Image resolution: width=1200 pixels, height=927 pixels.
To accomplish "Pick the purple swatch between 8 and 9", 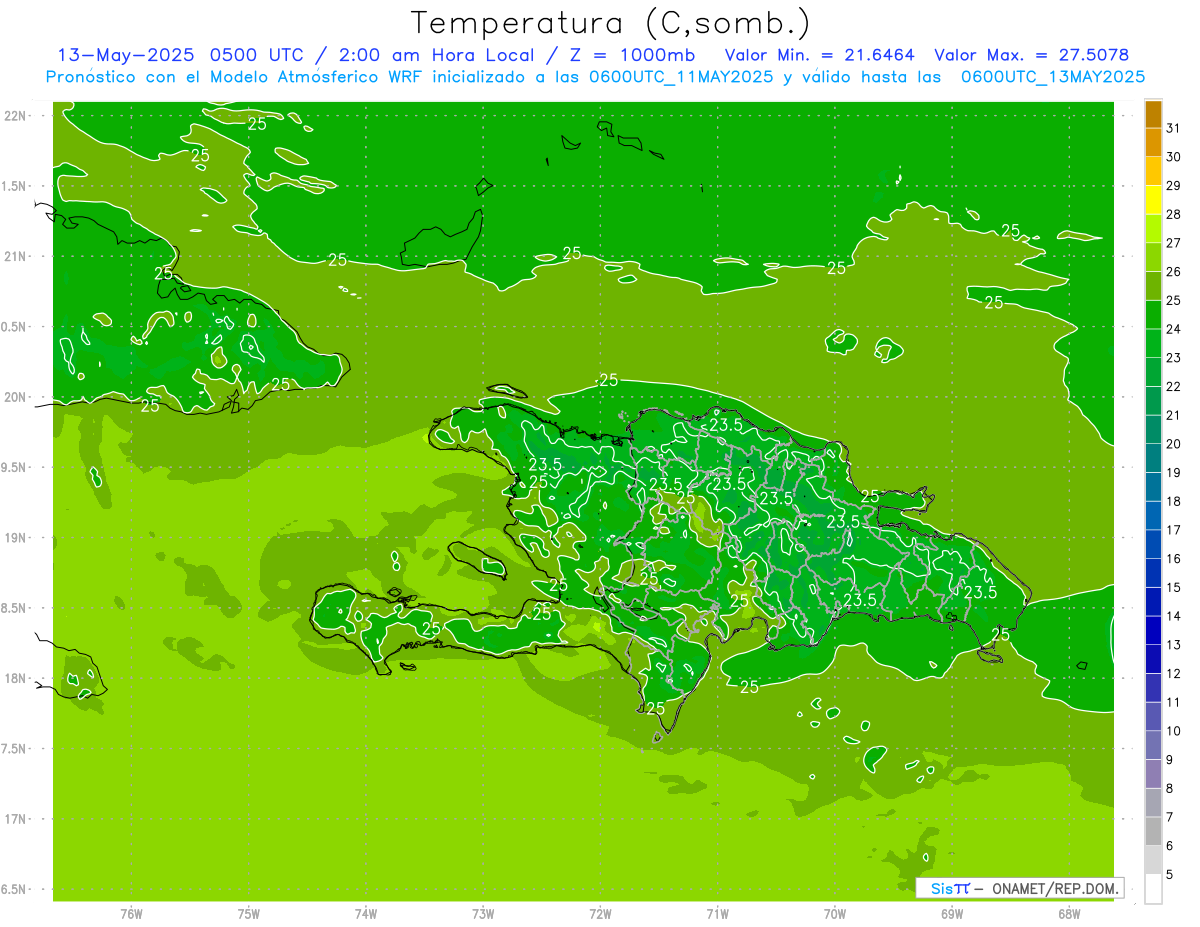I will 1153,774.
